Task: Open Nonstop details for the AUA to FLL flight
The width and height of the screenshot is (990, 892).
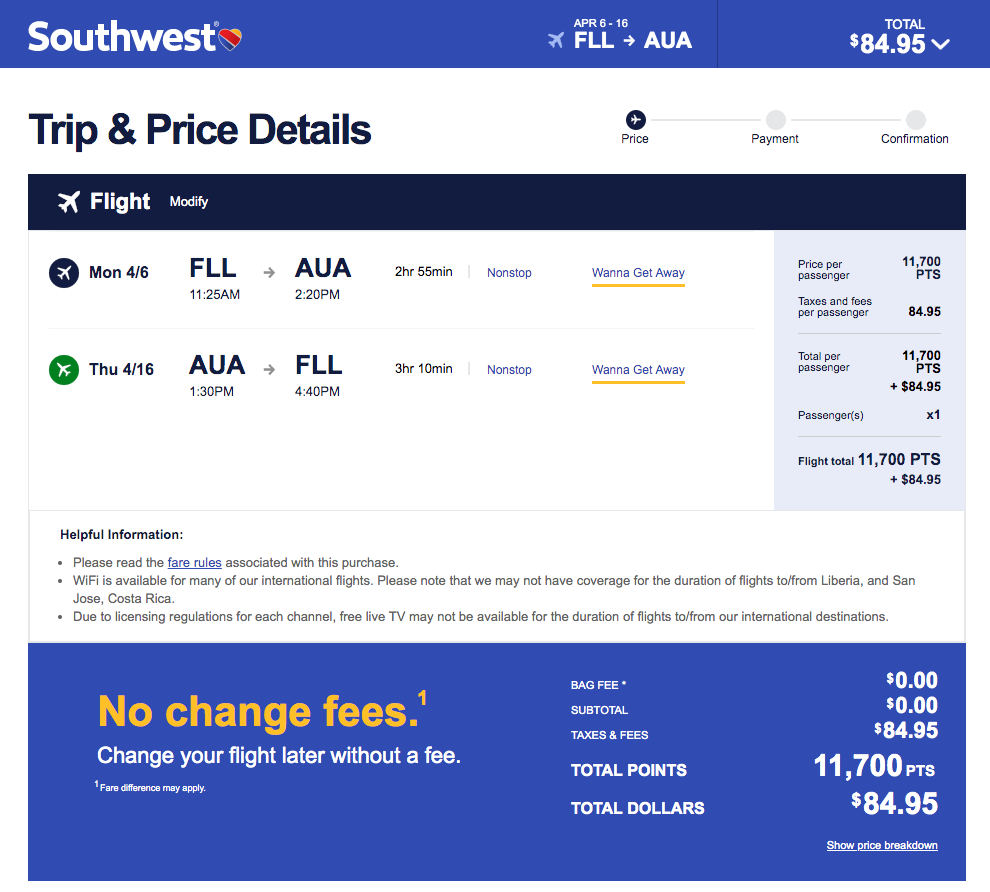Action: [x=509, y=370]
